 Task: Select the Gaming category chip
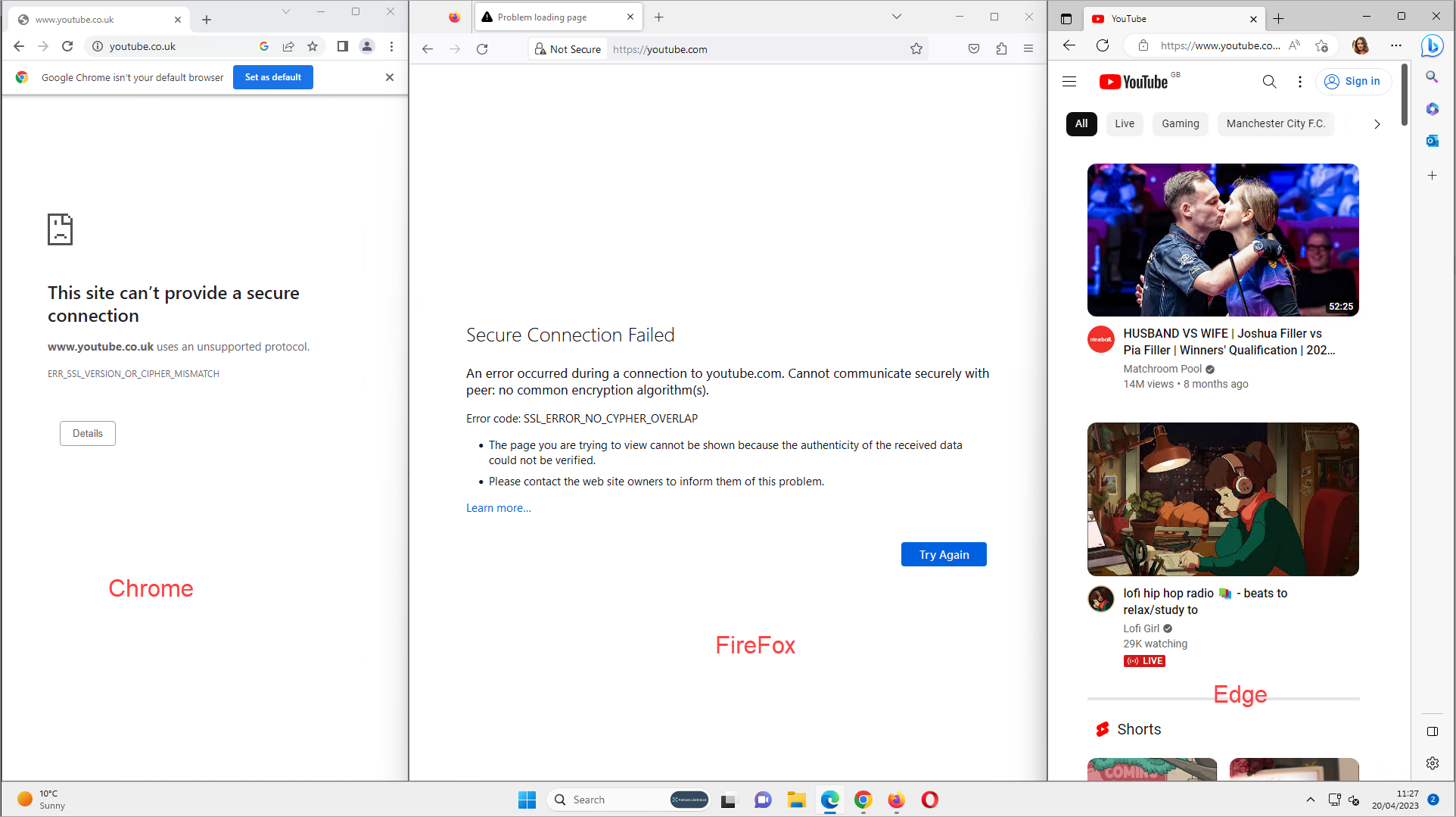pyautogui.click(x=1180, y=123)
